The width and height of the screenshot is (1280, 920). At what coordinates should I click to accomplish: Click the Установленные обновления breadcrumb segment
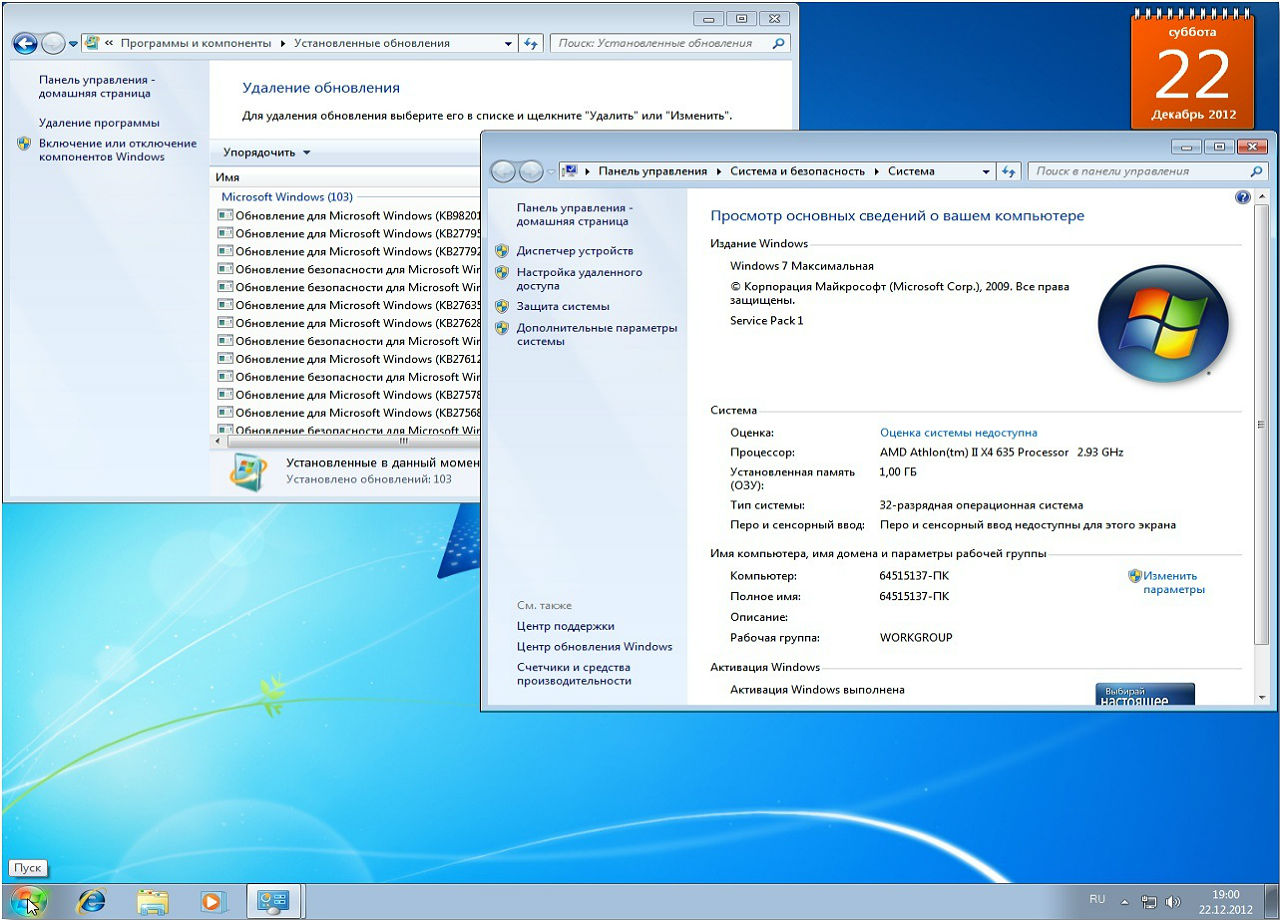[x=371, y=43]
